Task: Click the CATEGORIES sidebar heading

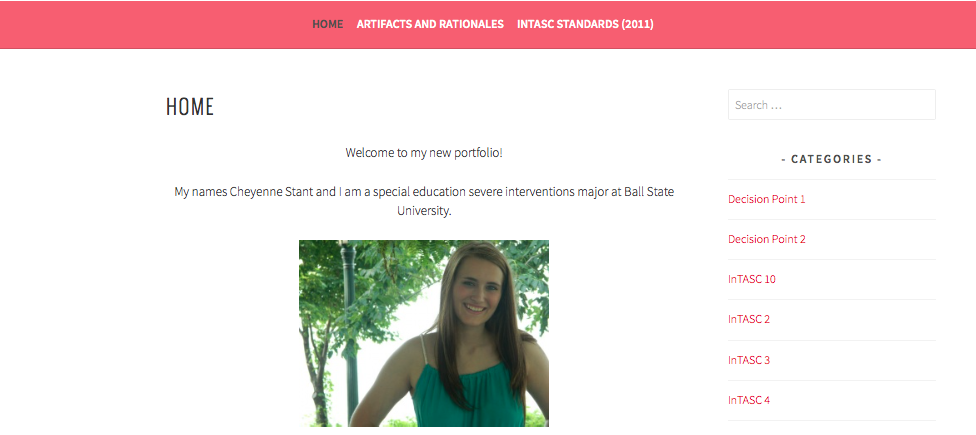Action: [832, 159]
